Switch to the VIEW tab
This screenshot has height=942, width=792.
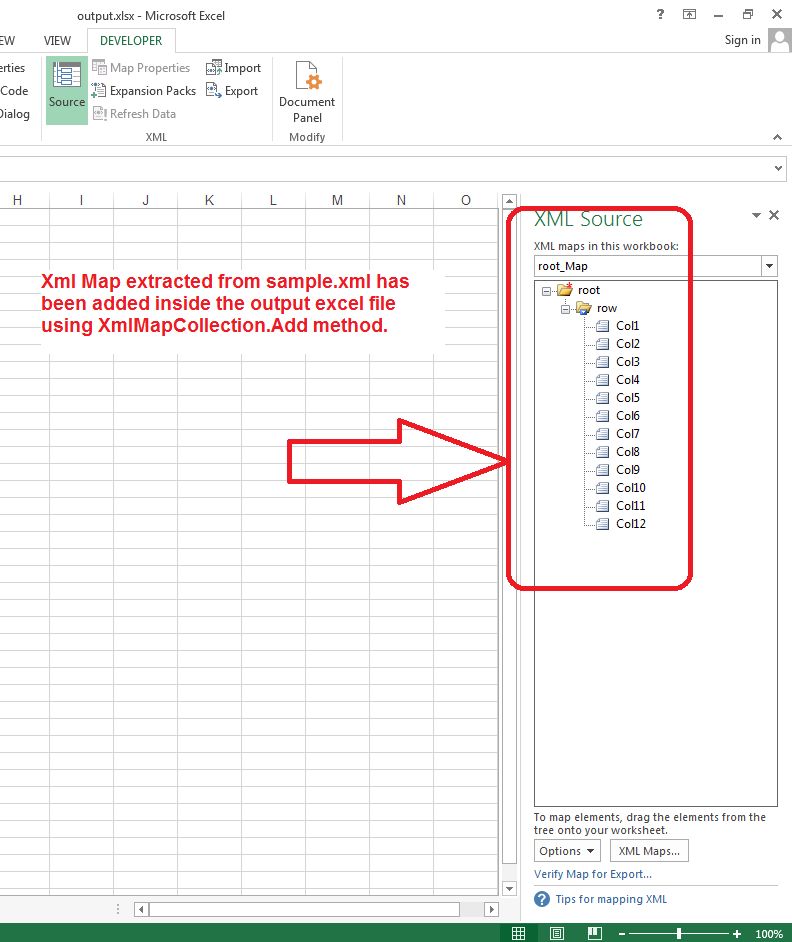pyautogui.click(x=57, y=41)
